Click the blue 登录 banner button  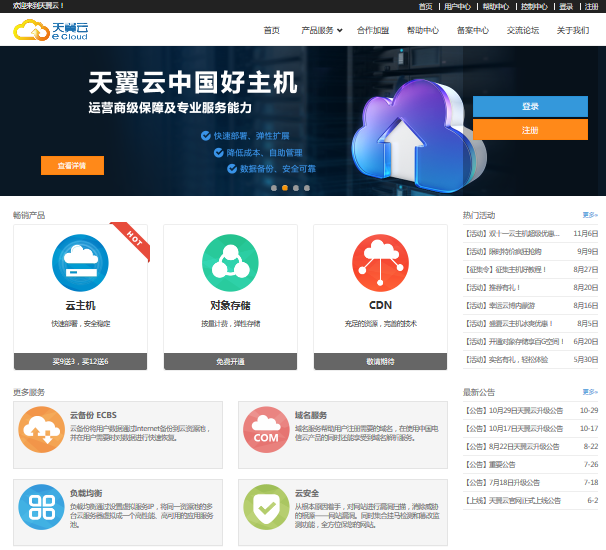click(x=530, y=106)
